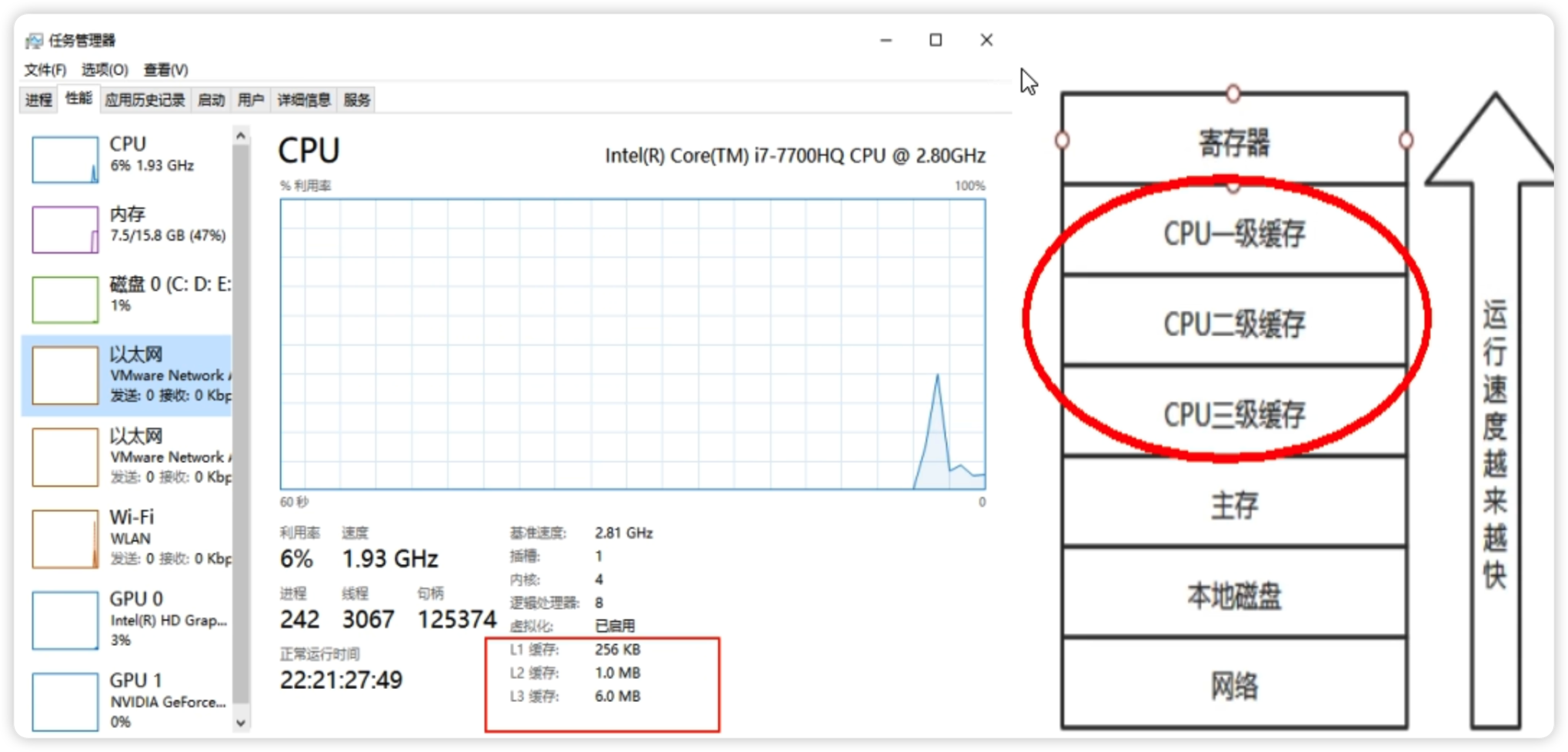Click the Task Manager app icon in title bar
Image resolution: width=1568 pixels, height=752 pixels.
click(x=34, y=41)
